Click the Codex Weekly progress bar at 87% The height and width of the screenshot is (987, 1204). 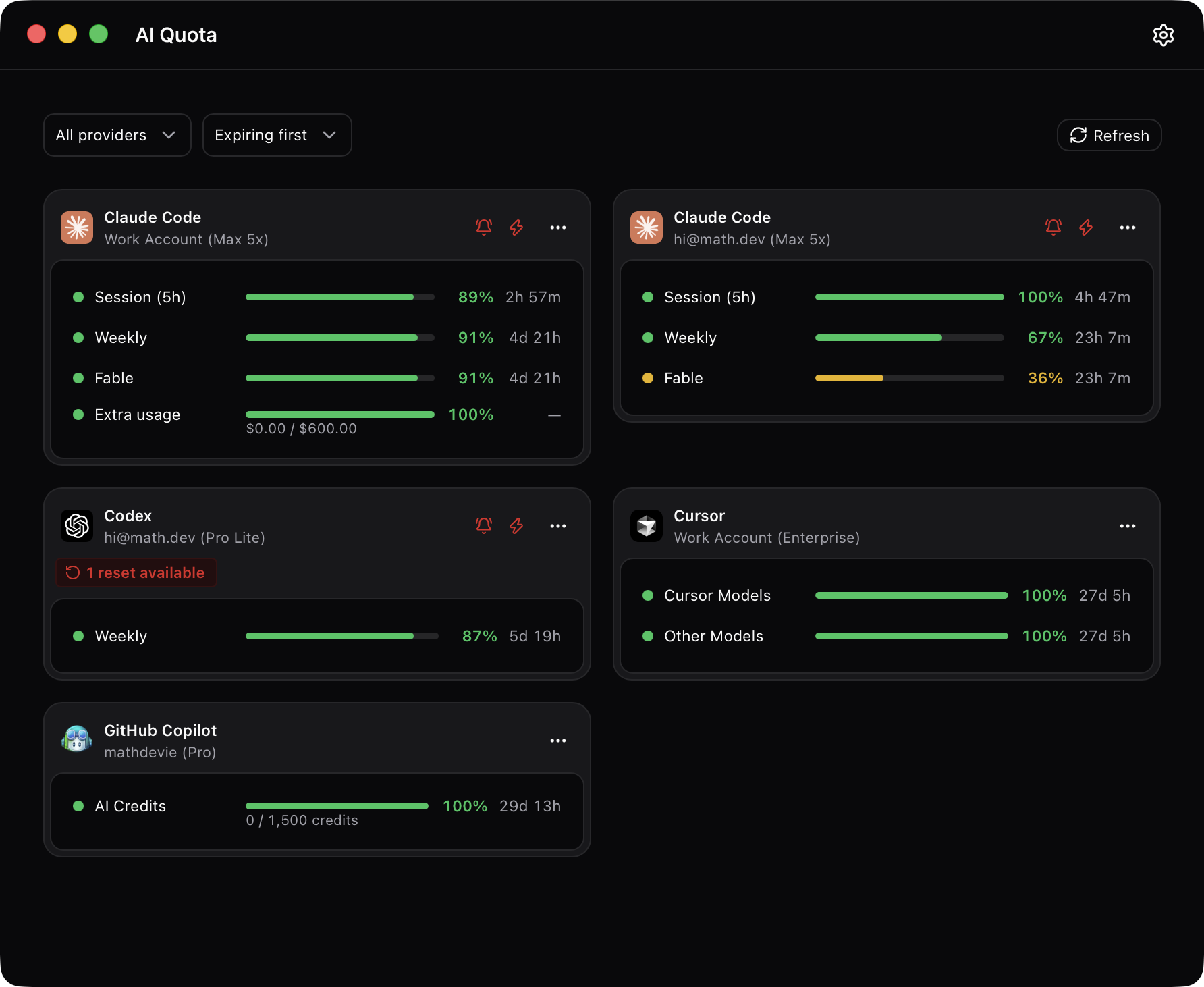pos(342,636)
